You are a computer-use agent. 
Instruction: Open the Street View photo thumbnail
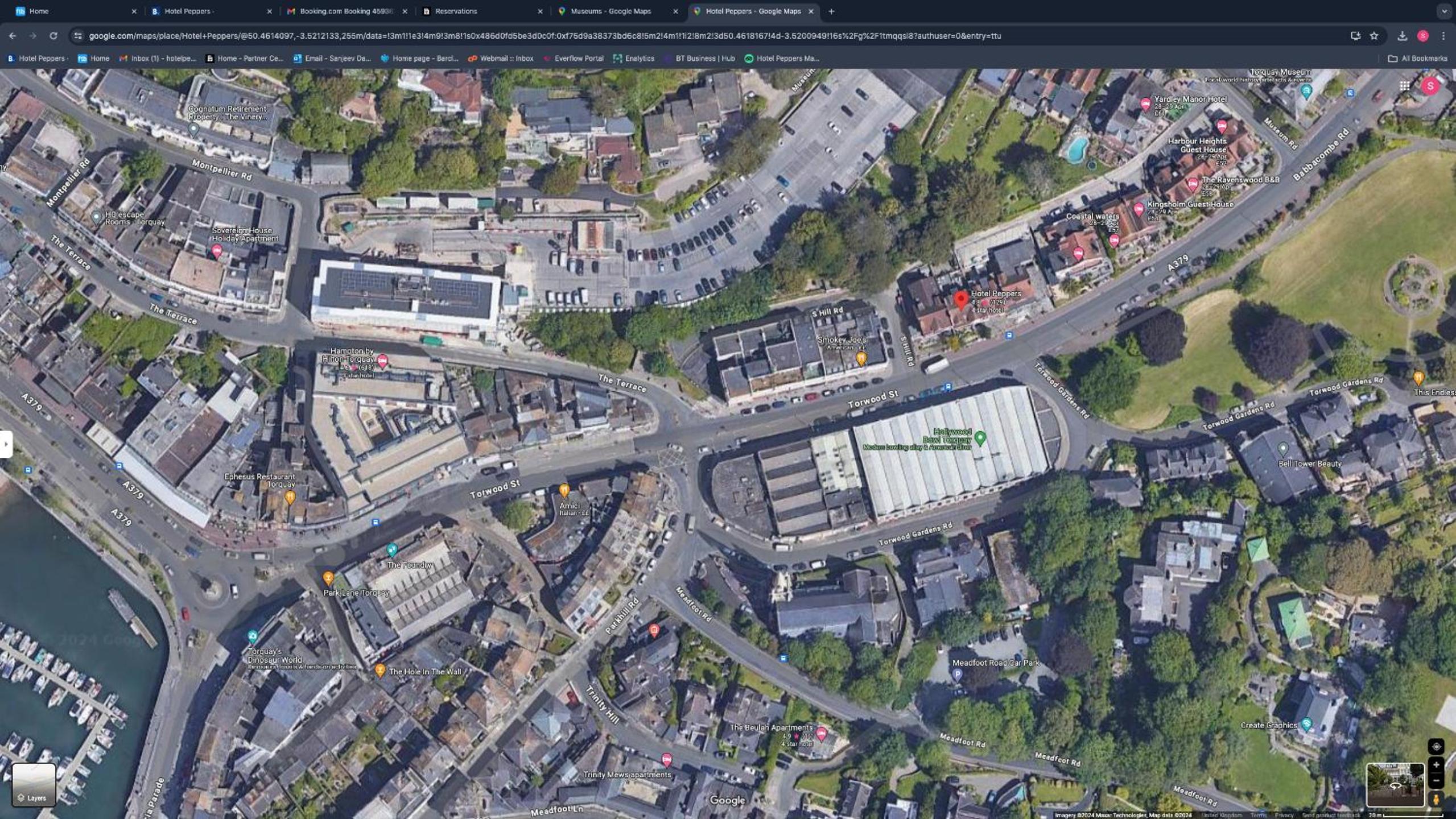(x=1395, y=785)
